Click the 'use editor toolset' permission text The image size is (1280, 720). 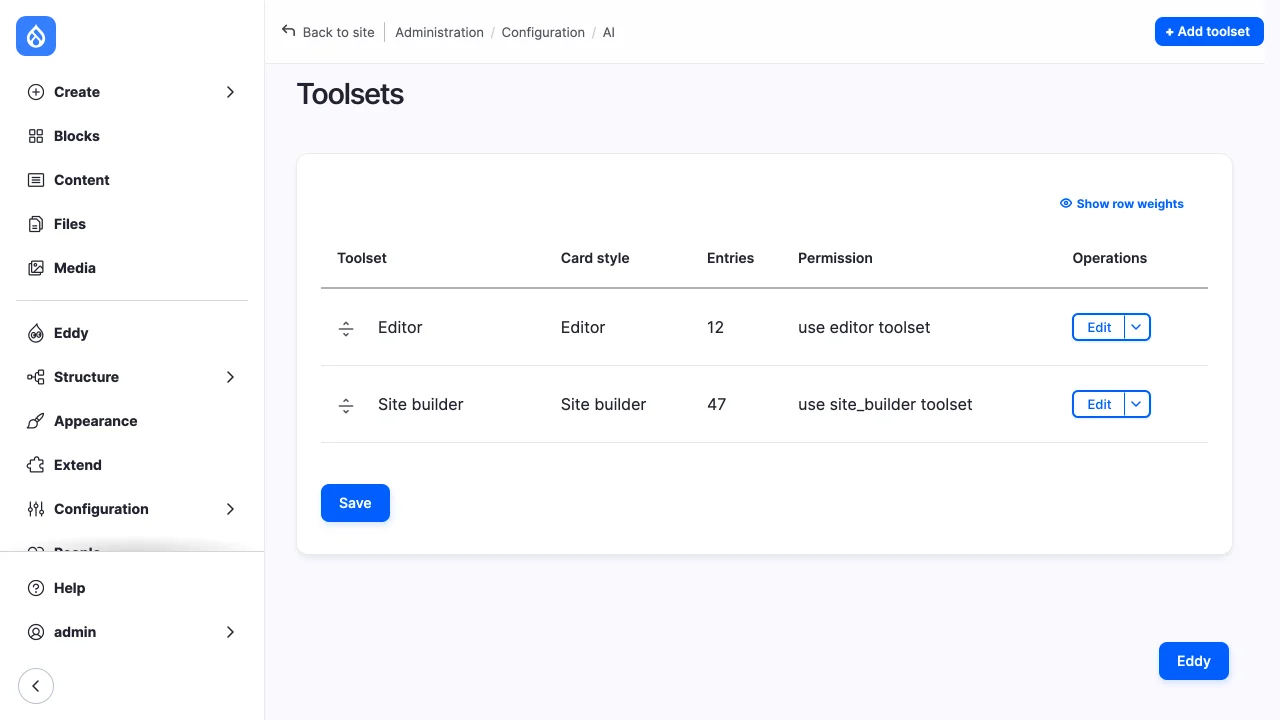click(864, 327)
